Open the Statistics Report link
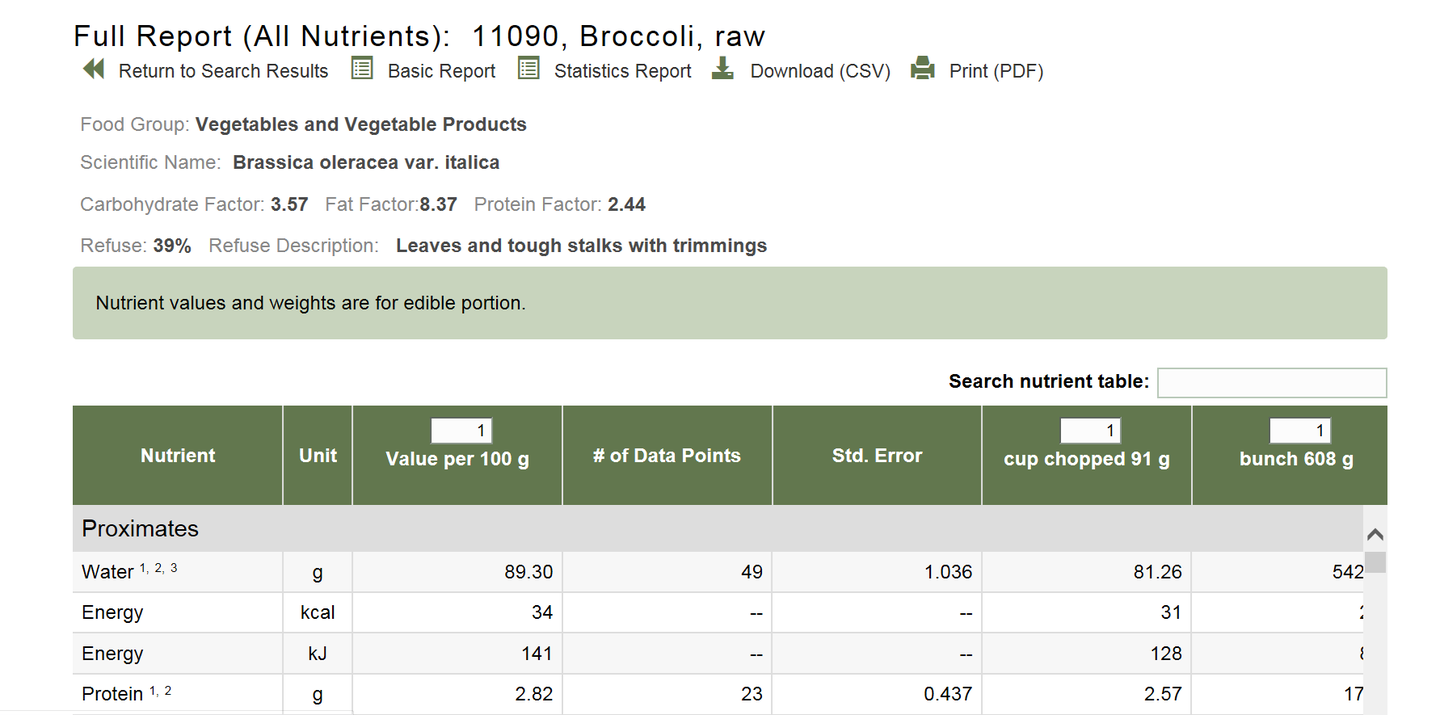Viewport: 1440px width, 715px height. tap(622, 71)
